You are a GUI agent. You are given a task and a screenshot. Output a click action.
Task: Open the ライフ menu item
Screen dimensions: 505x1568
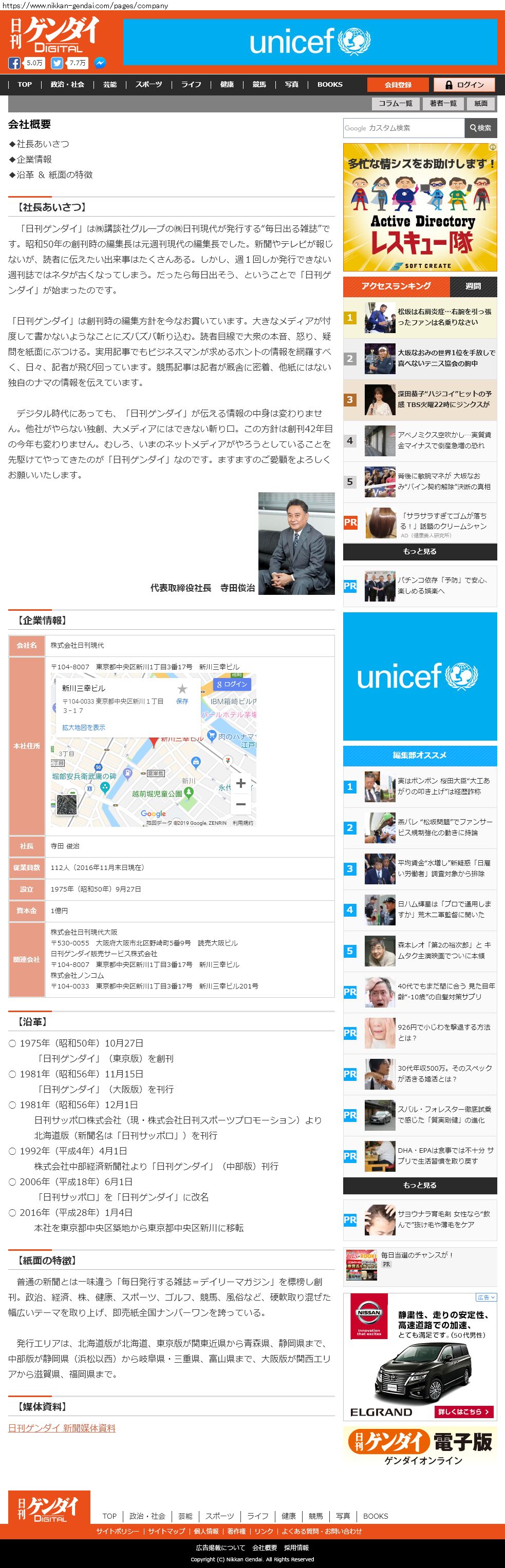coord(191,85)
